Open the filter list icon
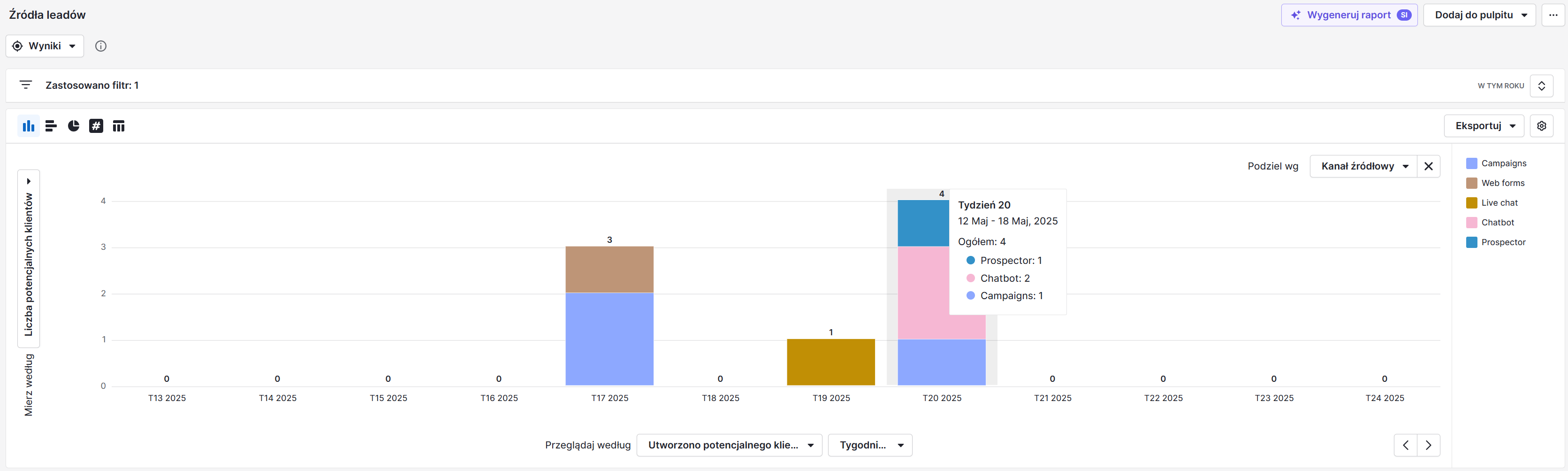 25,85
